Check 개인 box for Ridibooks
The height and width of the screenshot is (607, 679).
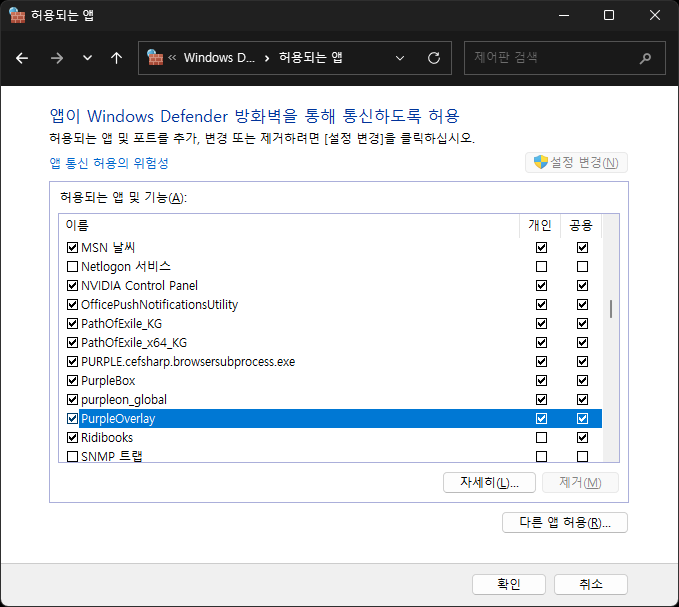pos(541,438)
